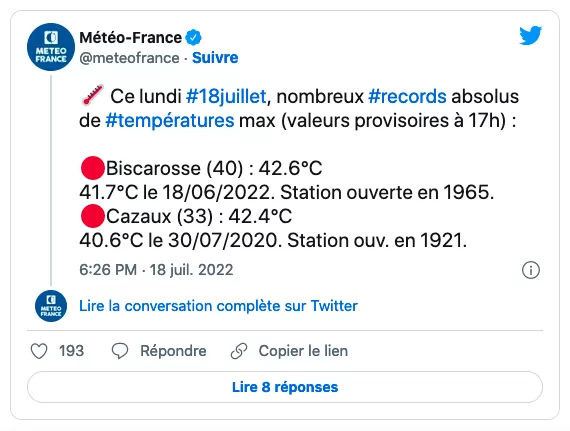The image size is (570, 431).
Task: Open the #records hashtag
Action: pyautogui.click(x=407, y=97)
